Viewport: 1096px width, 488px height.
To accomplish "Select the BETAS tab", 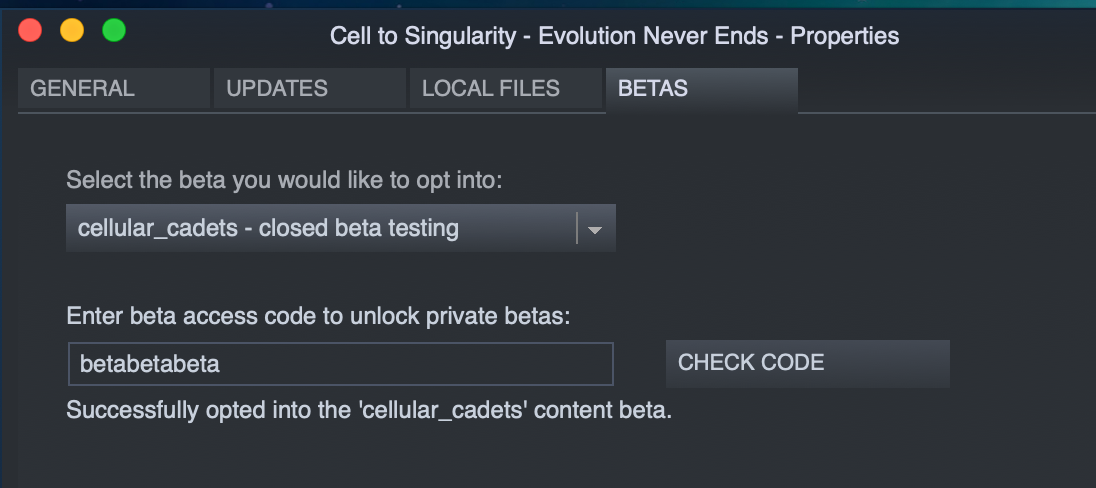I will (x=702, y=89).
